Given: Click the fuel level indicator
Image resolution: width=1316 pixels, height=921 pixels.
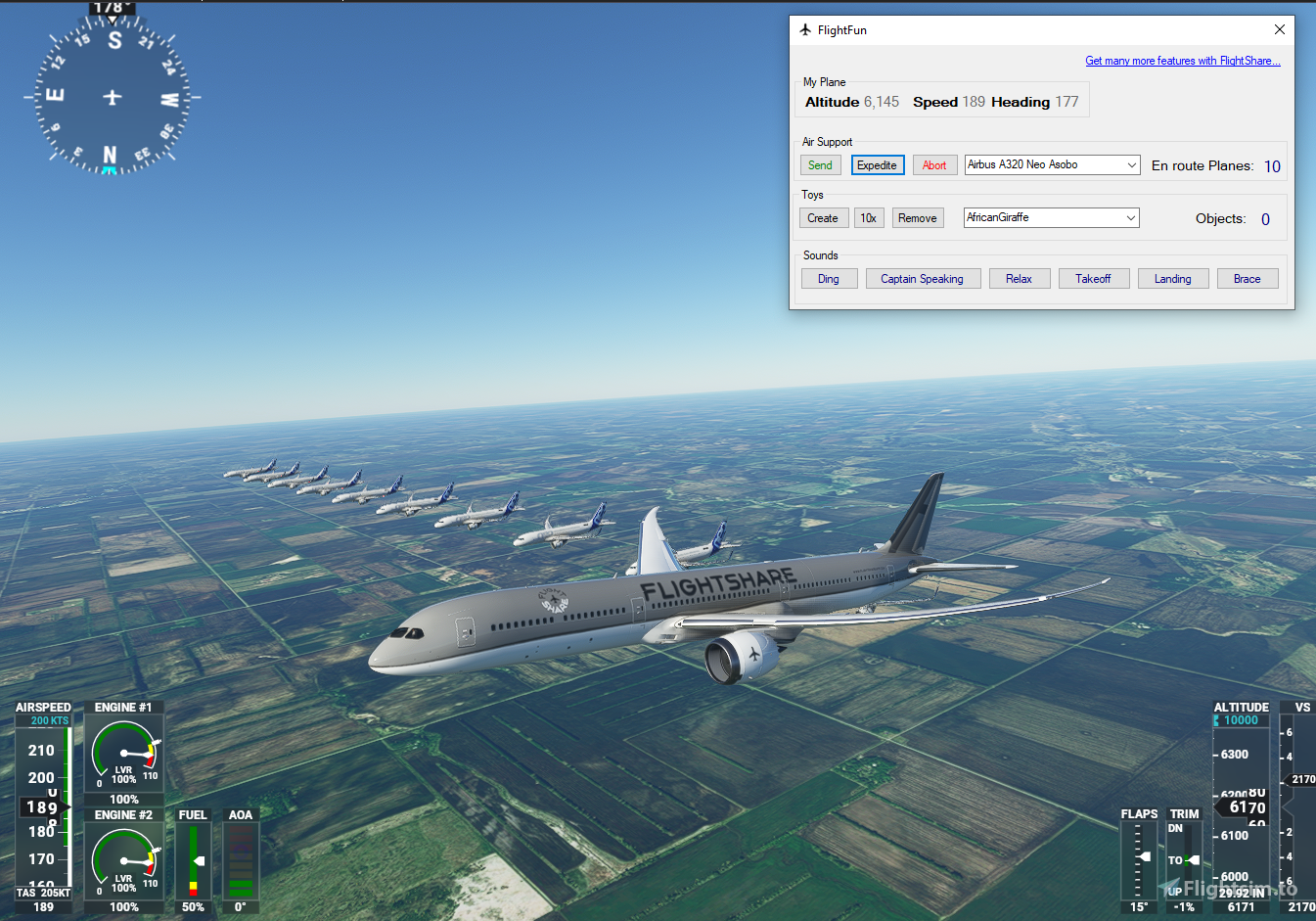Looking at the screenshot, I should pyautogui.click(x=193, y=861).
